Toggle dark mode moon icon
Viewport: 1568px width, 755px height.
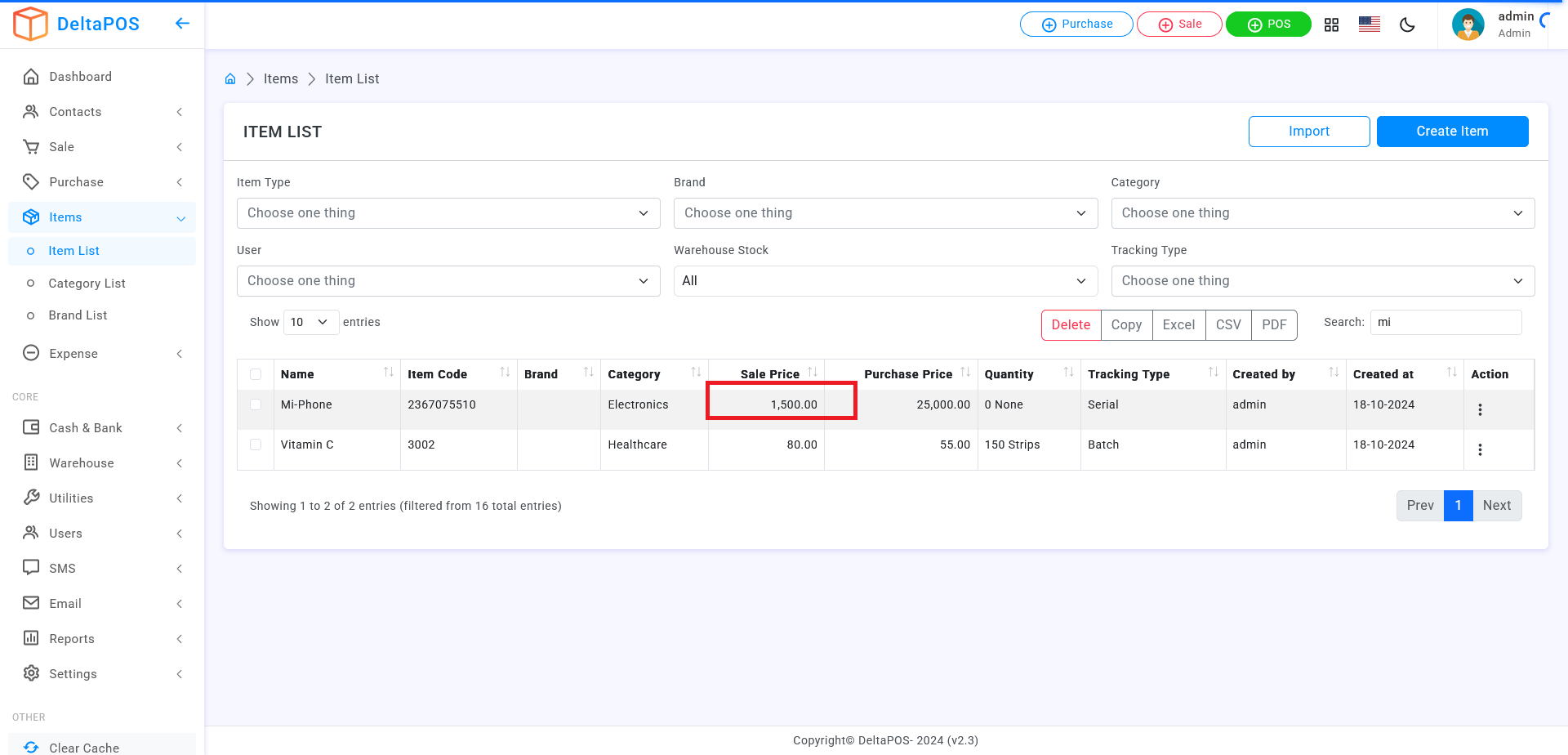pyautogui.click(x=1407, y=25)
